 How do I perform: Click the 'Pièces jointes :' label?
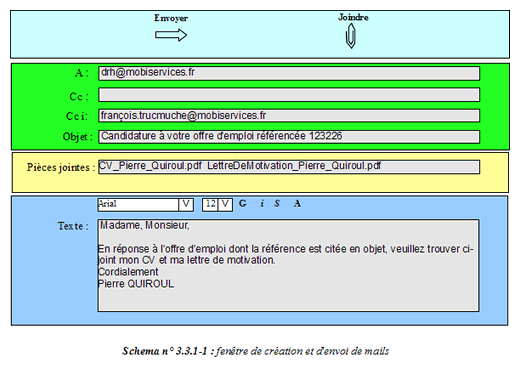(x=61, y=167)
